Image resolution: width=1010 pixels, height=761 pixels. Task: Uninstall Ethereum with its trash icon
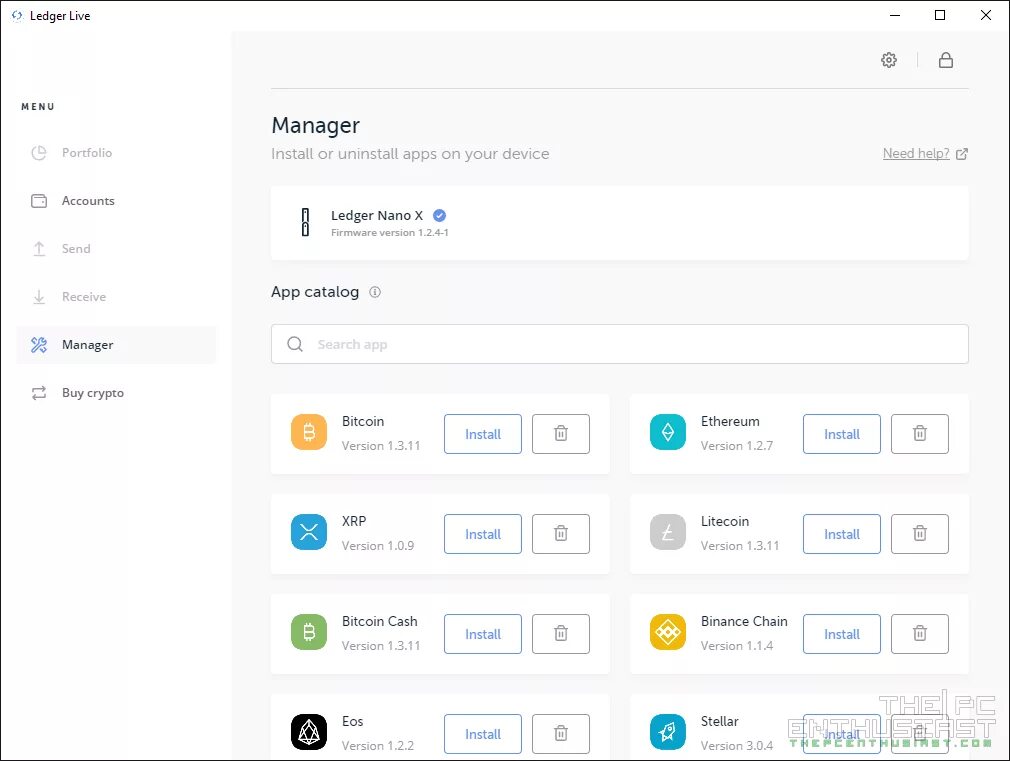tap(920, 434)
